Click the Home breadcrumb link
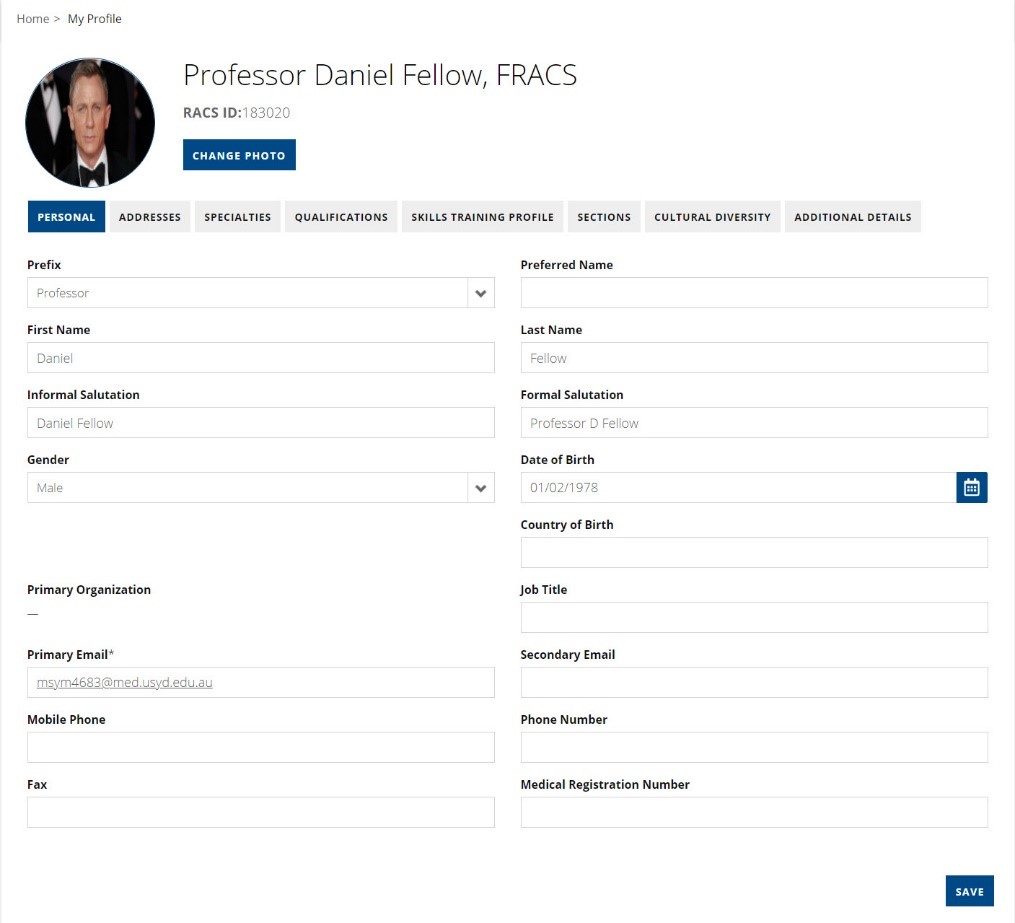1015x923 pixels. coord(32,19)
